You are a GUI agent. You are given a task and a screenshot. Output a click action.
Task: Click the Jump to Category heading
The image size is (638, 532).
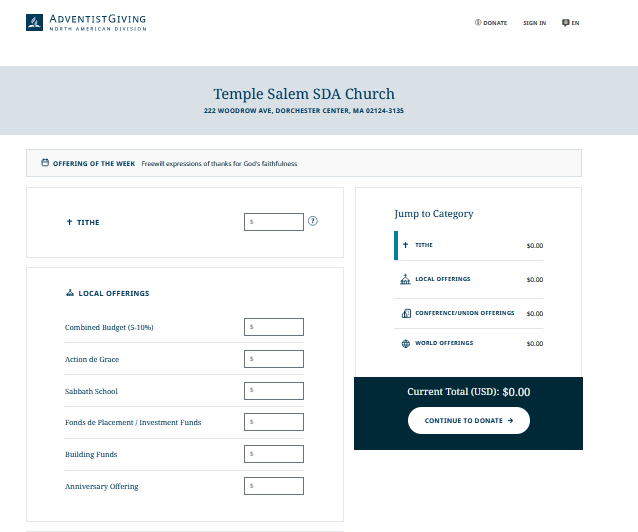tap(434, 214)
